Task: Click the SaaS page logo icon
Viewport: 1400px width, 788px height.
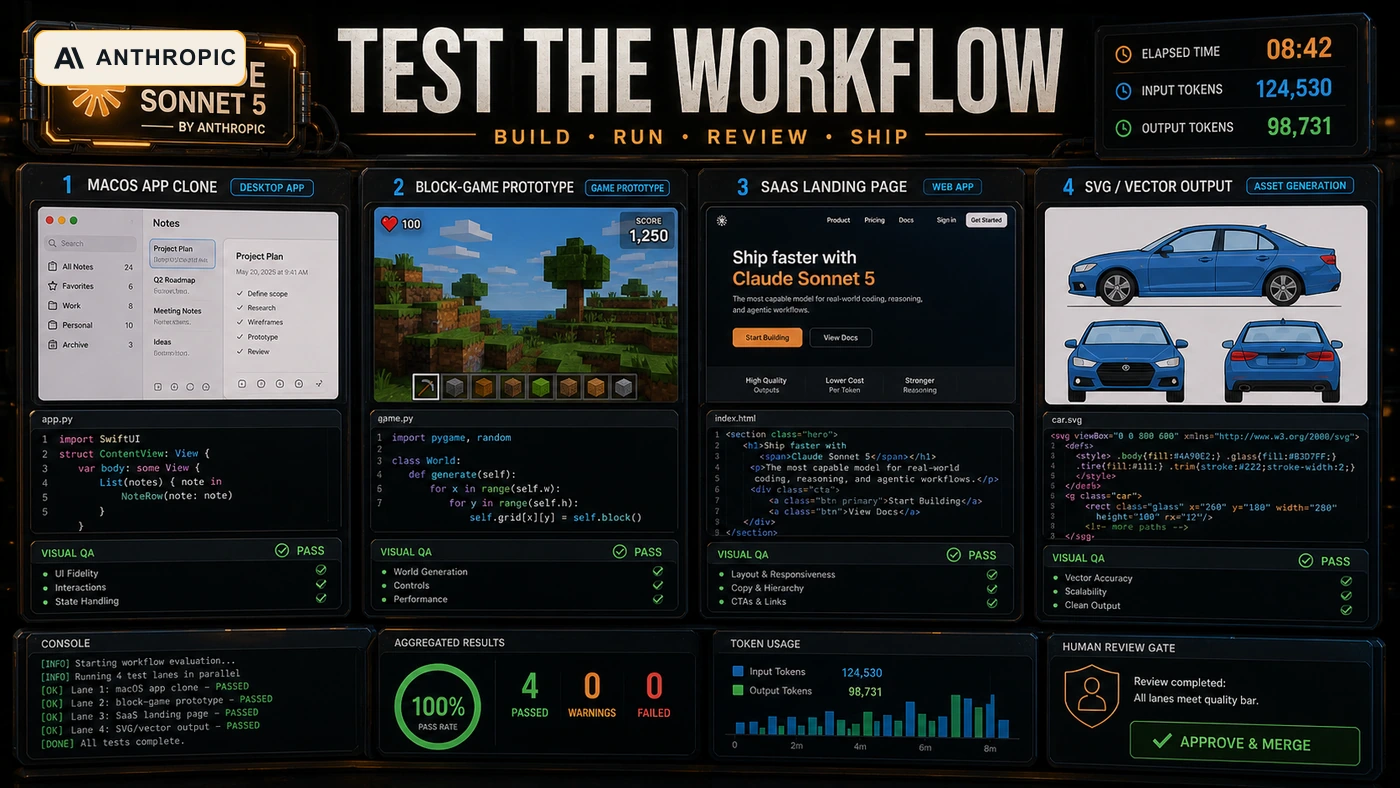Action: click(722, 220)
